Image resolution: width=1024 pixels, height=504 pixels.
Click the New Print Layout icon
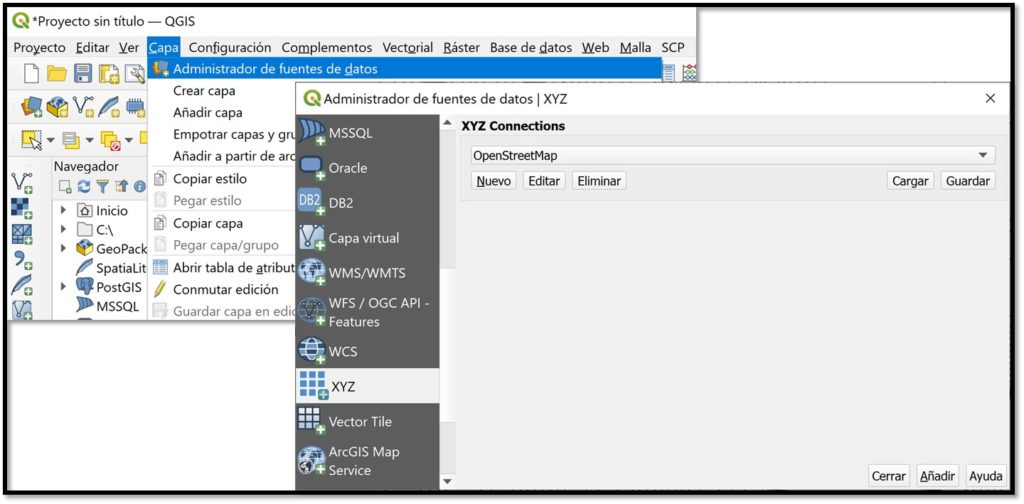coord(108,74)
